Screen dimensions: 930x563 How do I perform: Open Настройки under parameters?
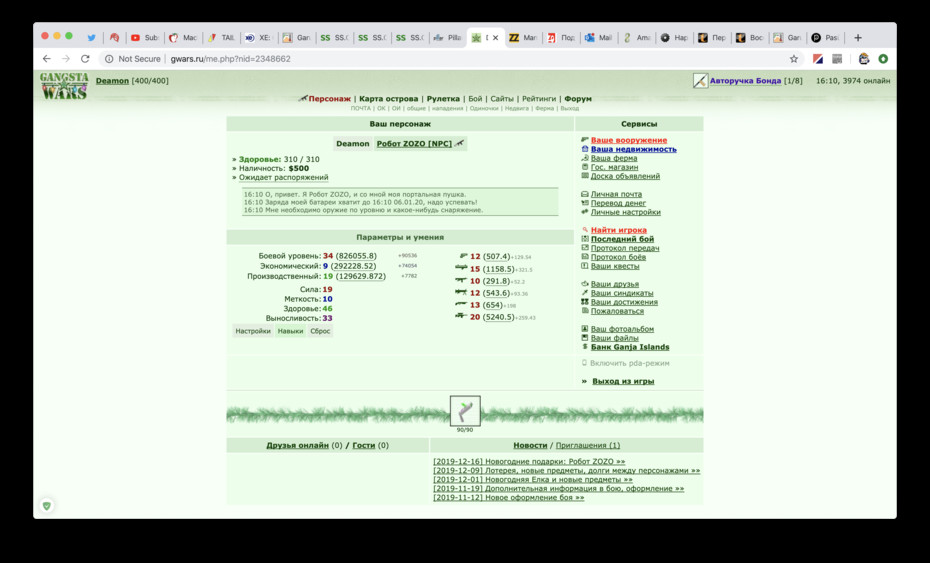point(253,331)
